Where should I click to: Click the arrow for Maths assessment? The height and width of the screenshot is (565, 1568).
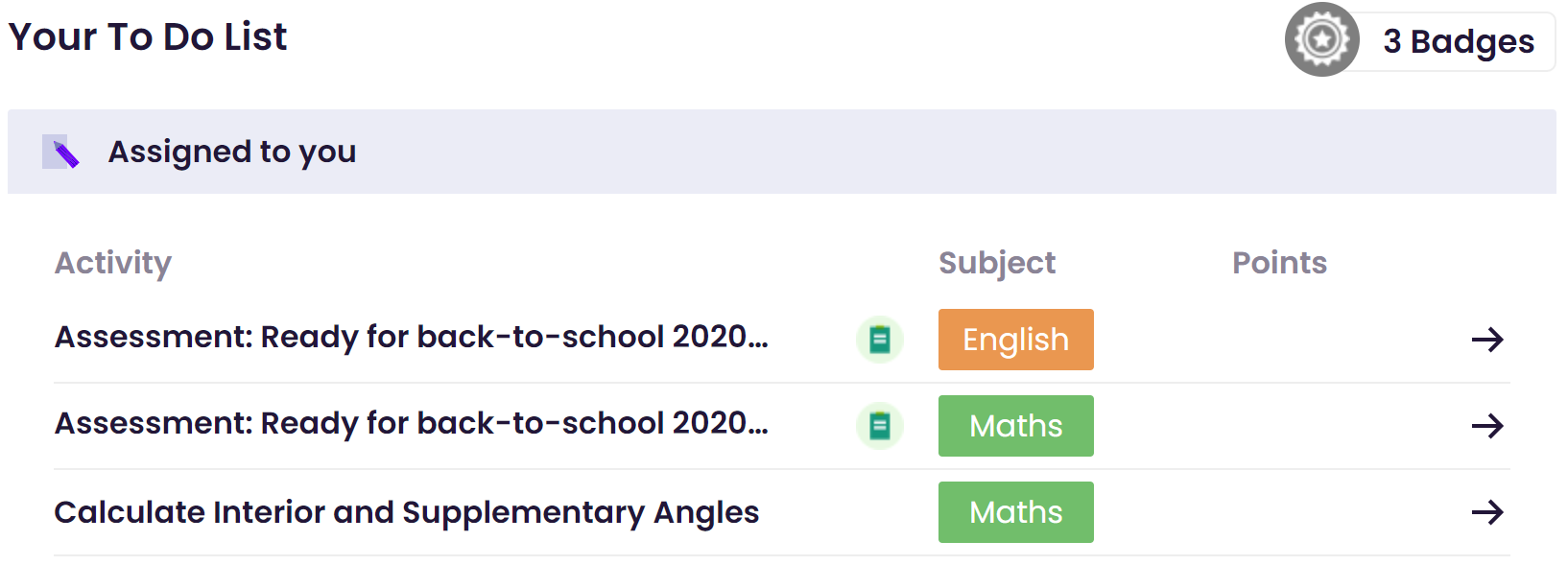tap(1487, 426)
